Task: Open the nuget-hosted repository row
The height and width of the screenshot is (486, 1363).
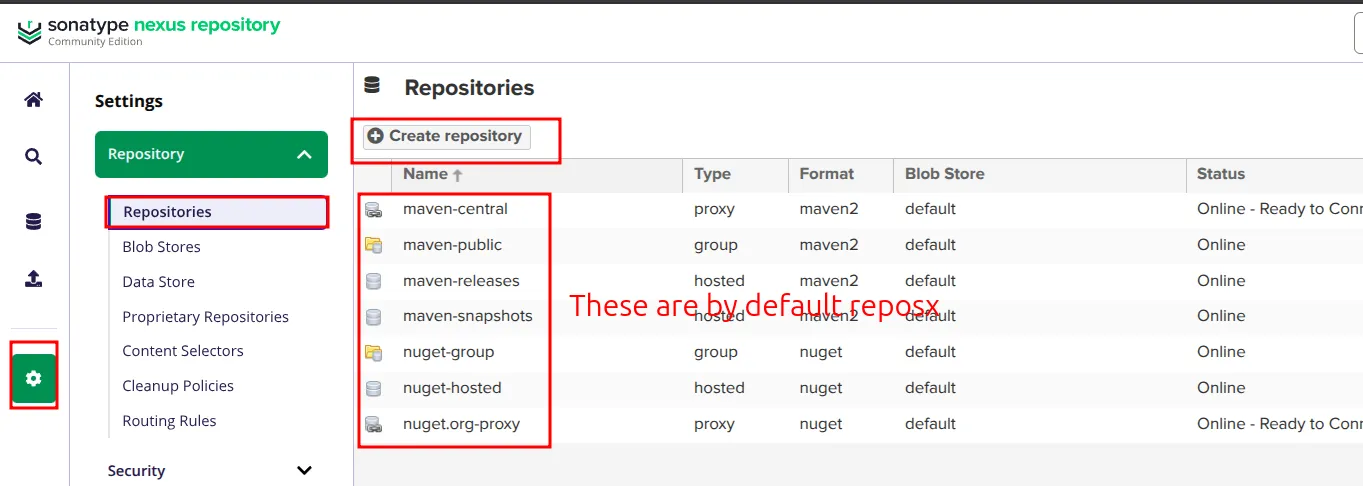Action: pos(860,388)
